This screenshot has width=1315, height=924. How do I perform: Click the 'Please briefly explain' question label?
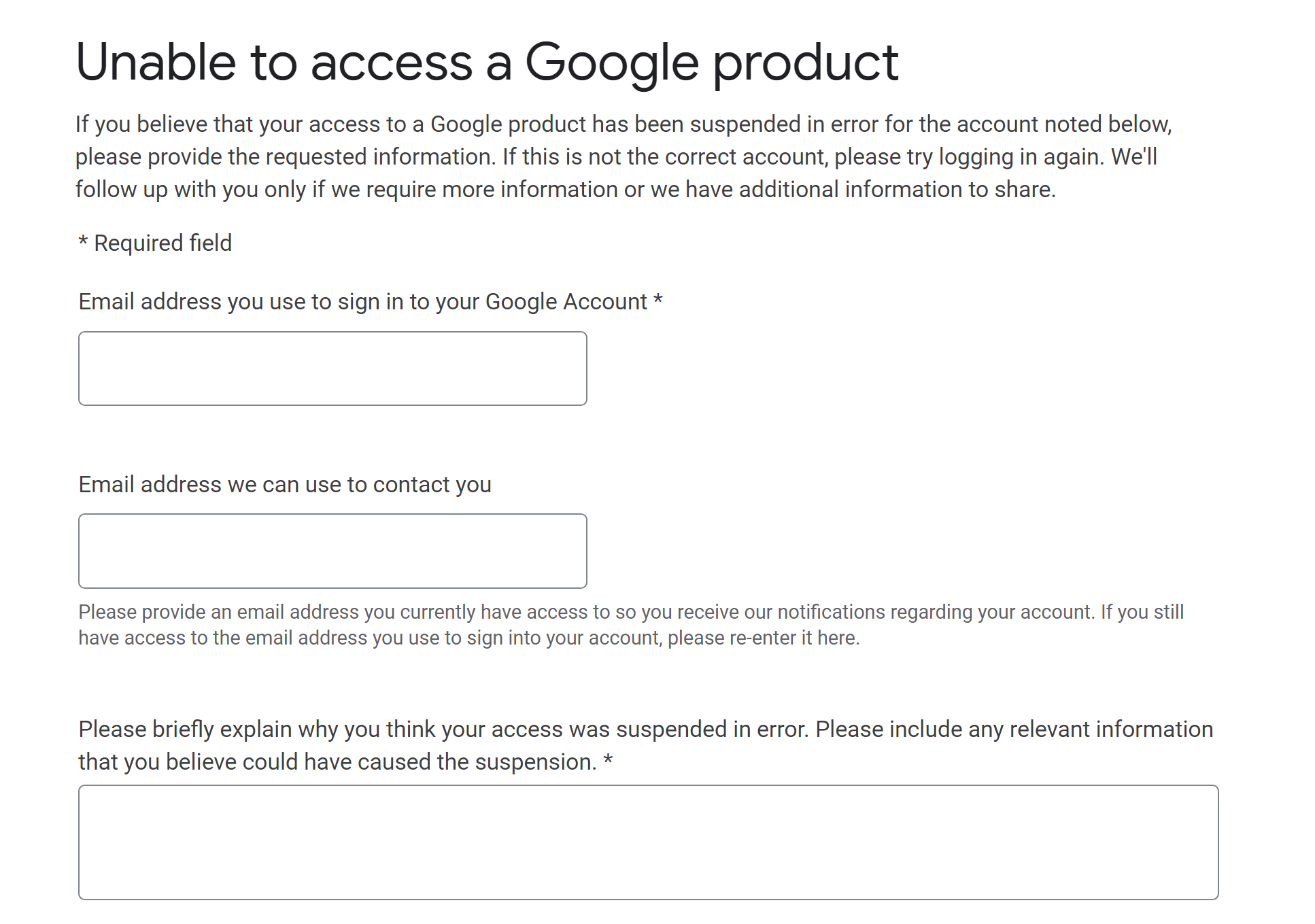[x=645, y=729]
